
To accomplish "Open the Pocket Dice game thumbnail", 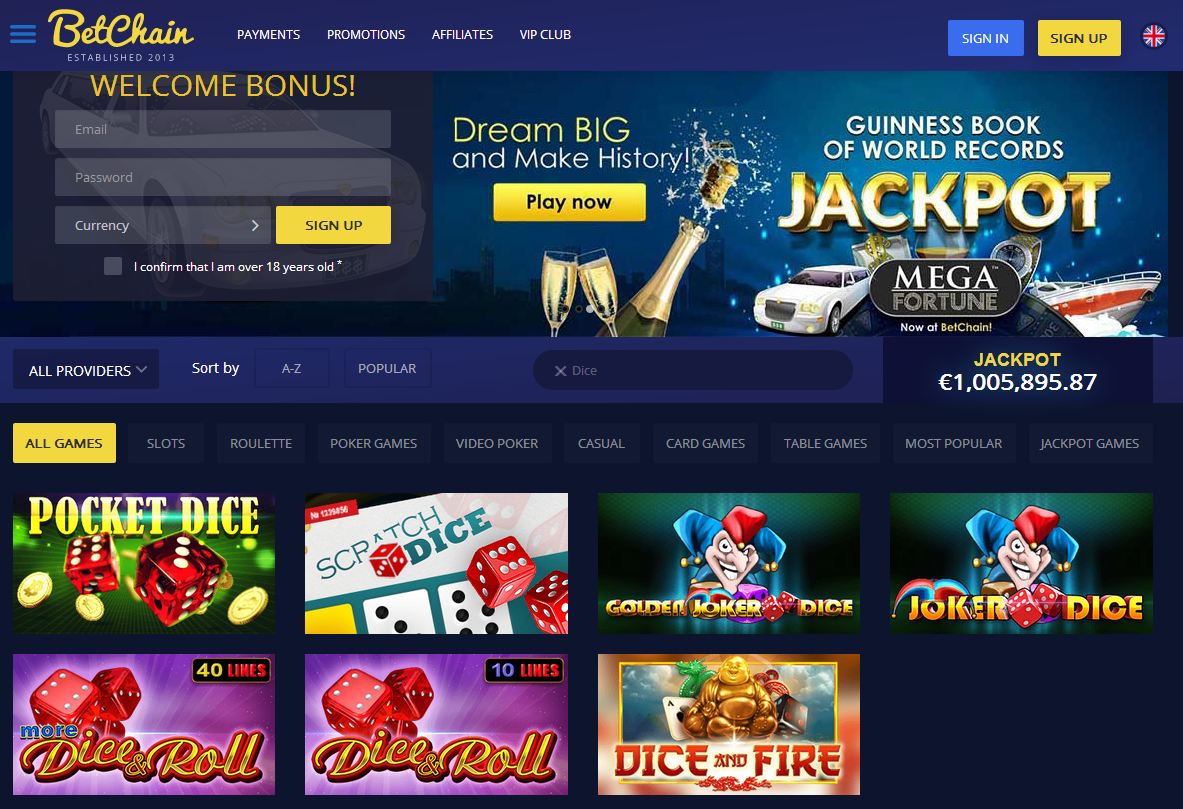I will pyautogui.click(x=144, y=563).
